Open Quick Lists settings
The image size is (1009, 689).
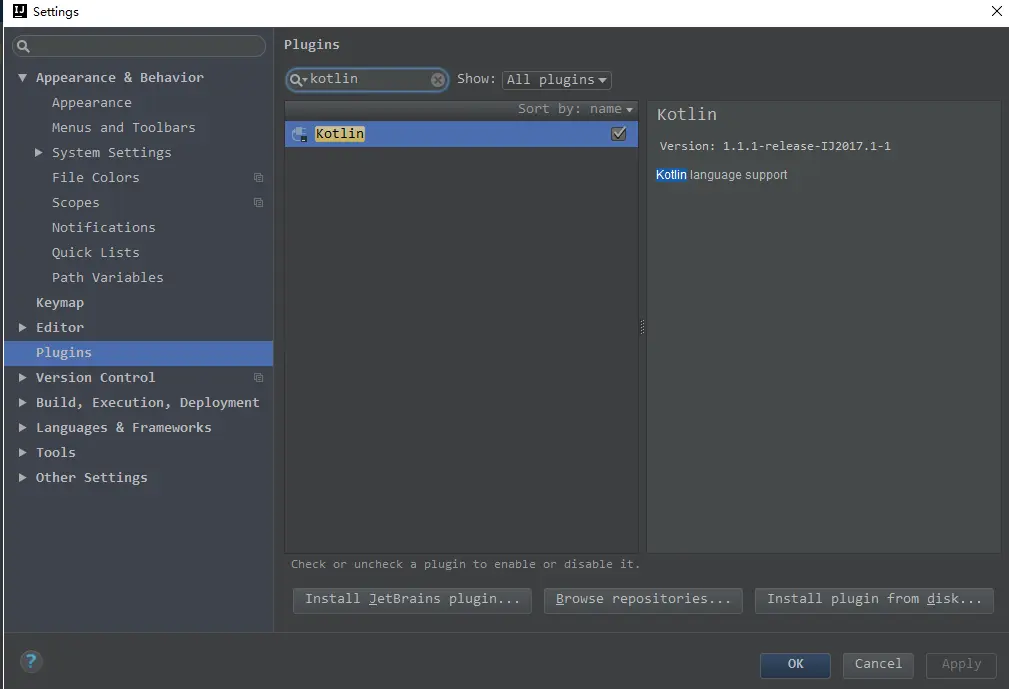point(95,253)
